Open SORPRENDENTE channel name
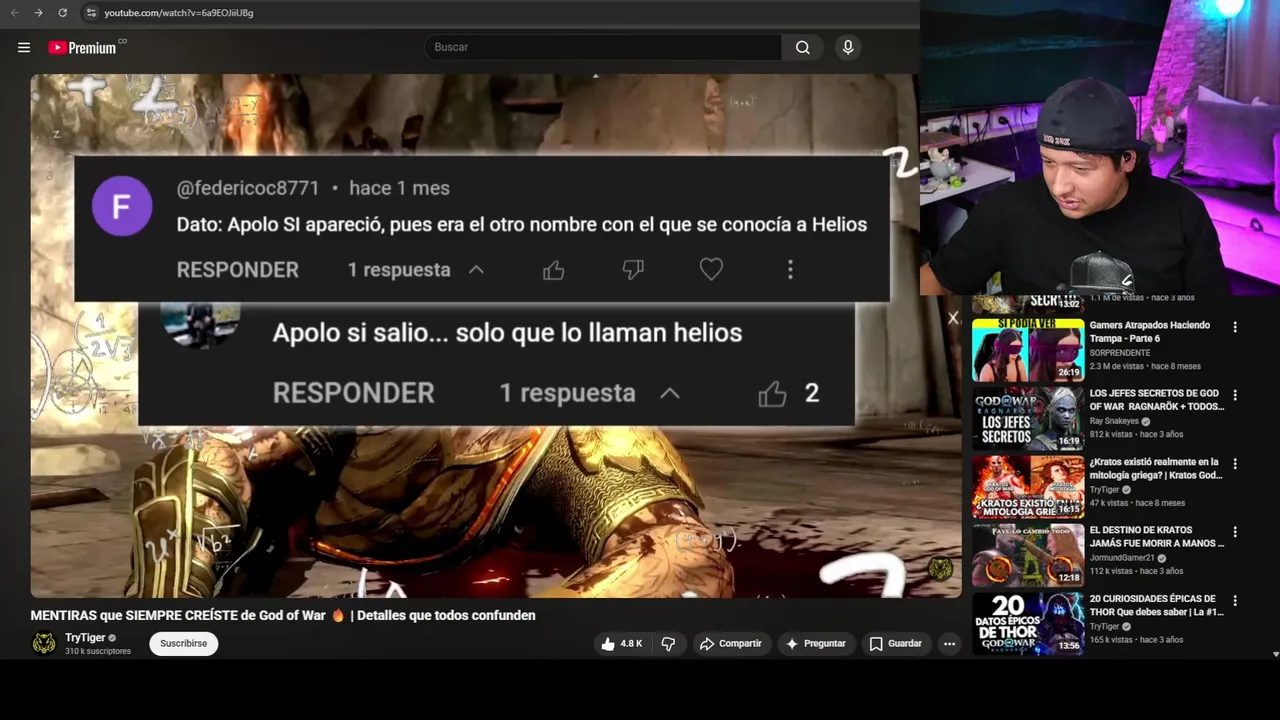 click(x=1119, y=353)
